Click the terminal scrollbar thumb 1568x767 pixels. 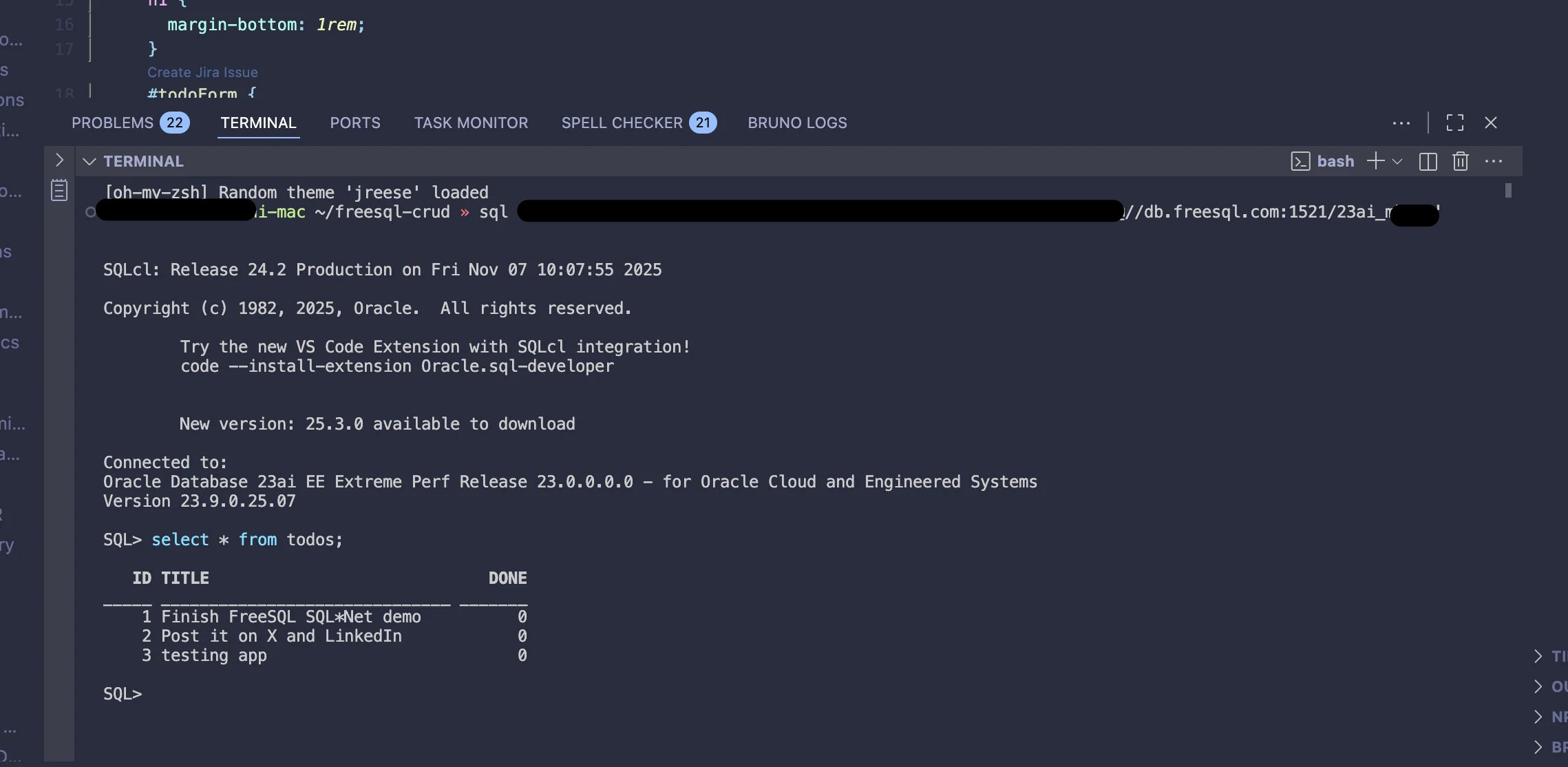point(1508,191)
